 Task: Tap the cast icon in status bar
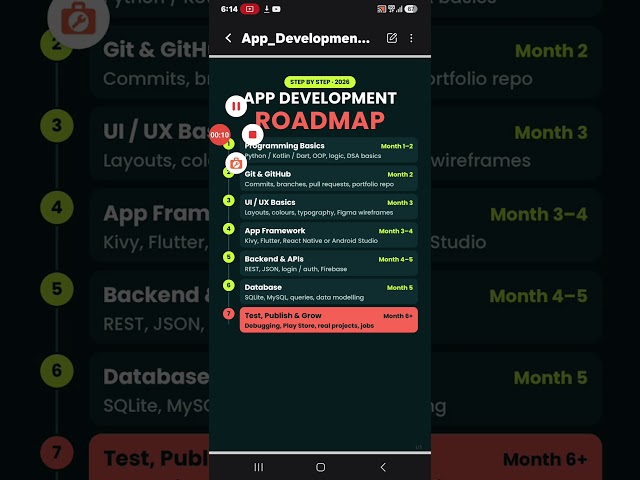click(381, 9)
